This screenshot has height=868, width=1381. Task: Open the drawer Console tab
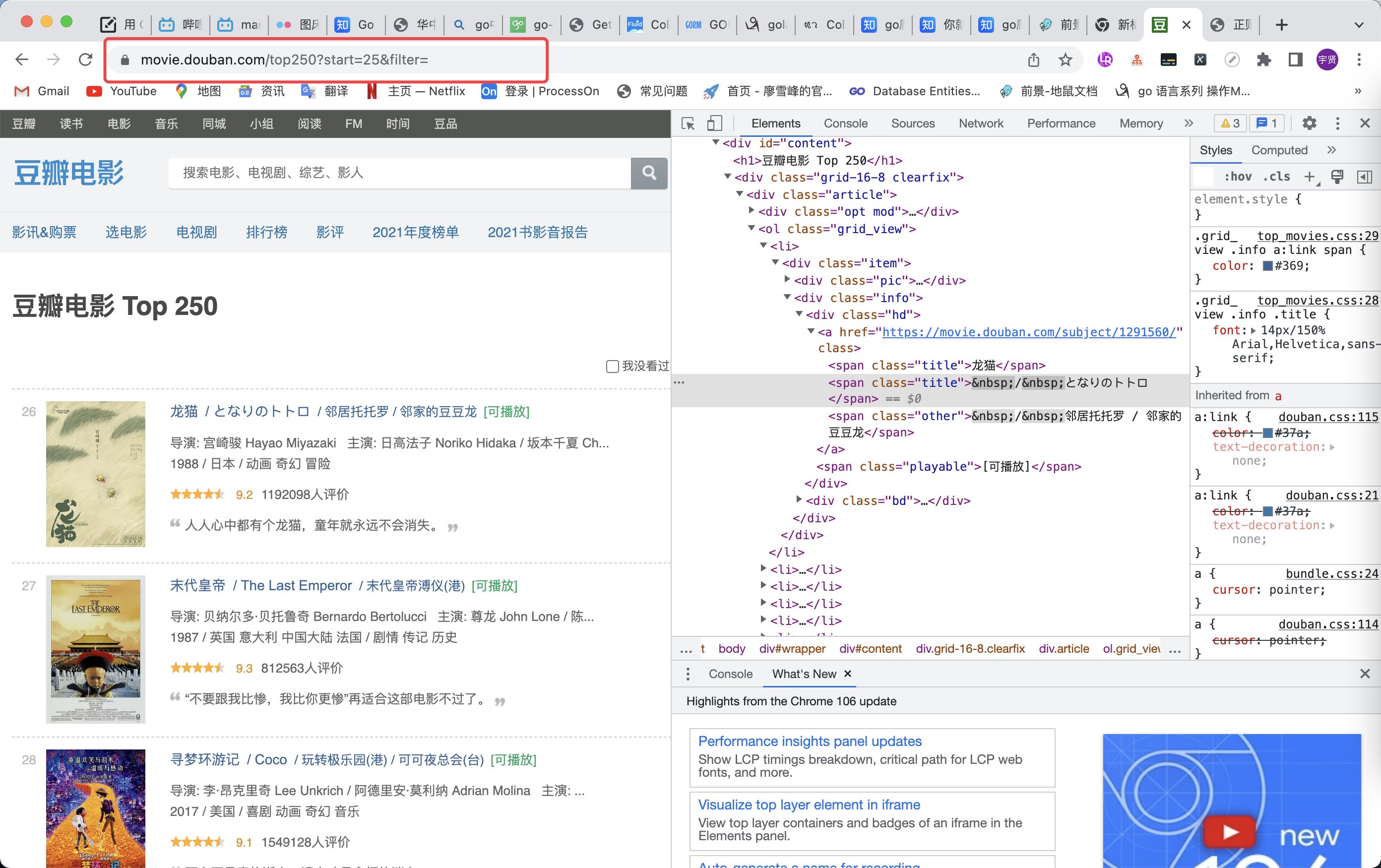tap(730, 674)
